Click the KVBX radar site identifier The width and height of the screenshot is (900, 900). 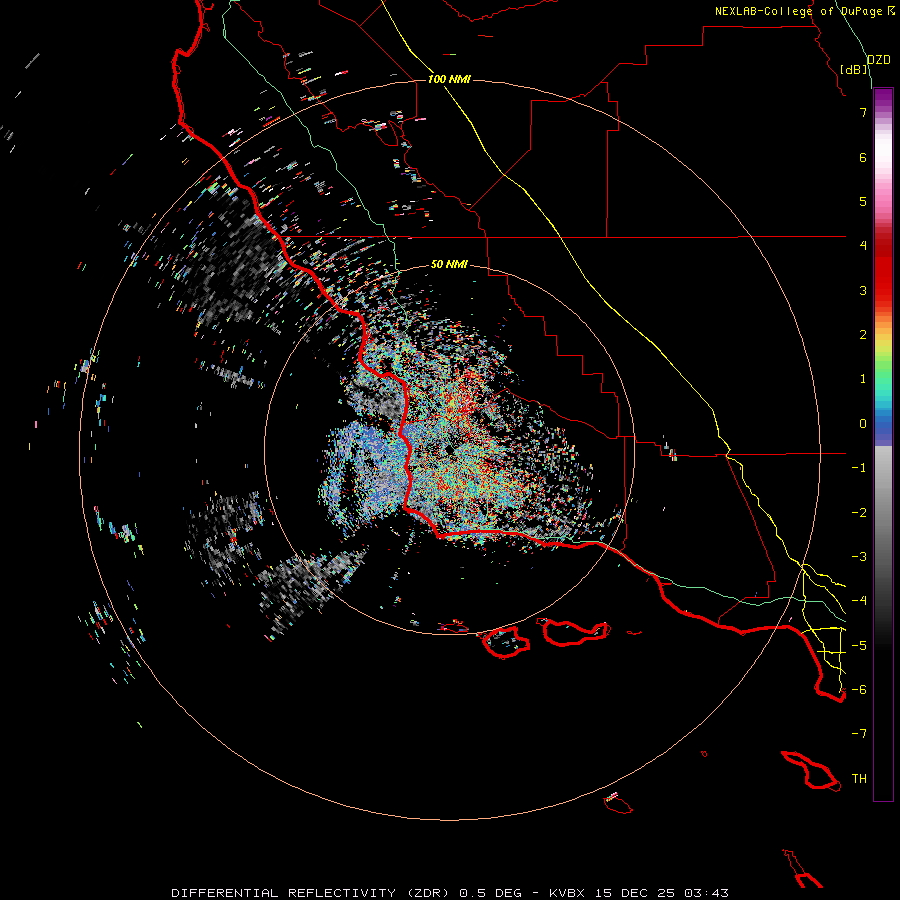click(567, 893)
